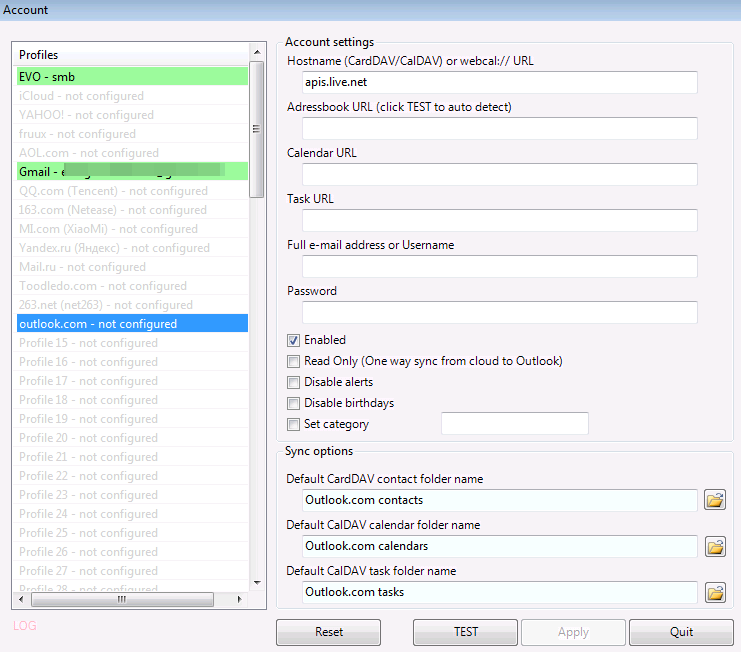Select the Gmail profile

pyautogui.click(x=132, y=172)
